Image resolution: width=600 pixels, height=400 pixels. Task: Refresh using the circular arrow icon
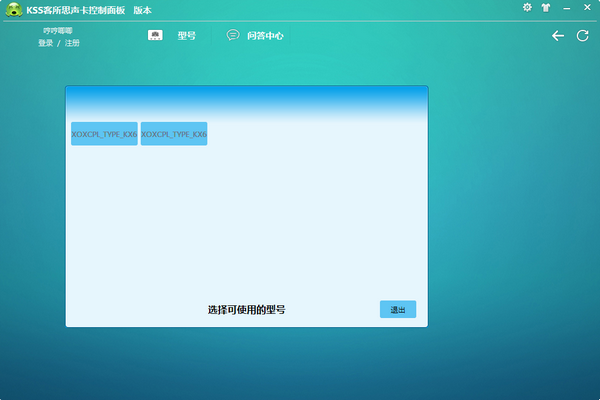(x=582, y=36)
